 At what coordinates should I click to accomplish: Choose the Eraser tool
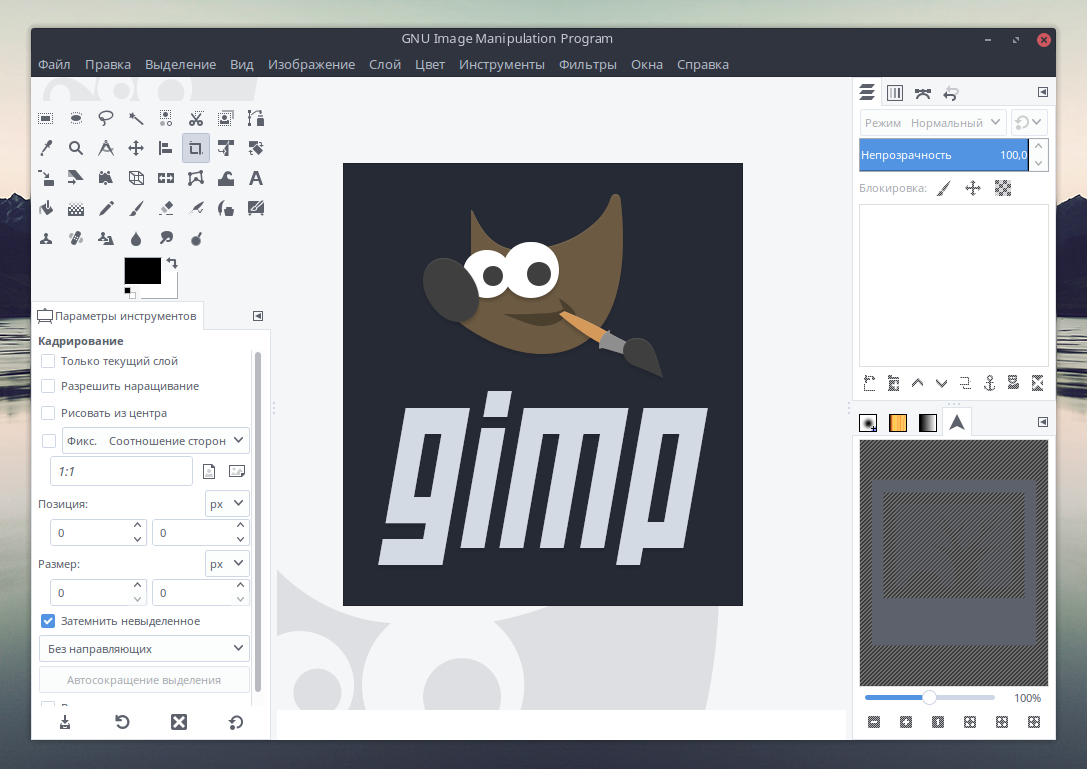point(166,208)
